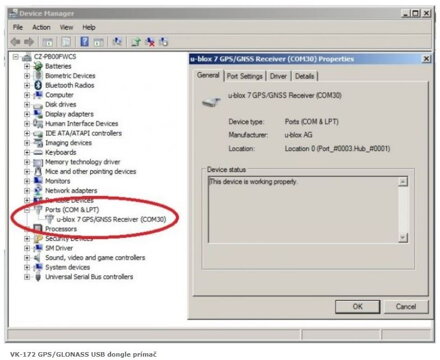Viewport: 440px width, 360px height.
Task: Click the Network adapters icon
Action: click(38, 191)
